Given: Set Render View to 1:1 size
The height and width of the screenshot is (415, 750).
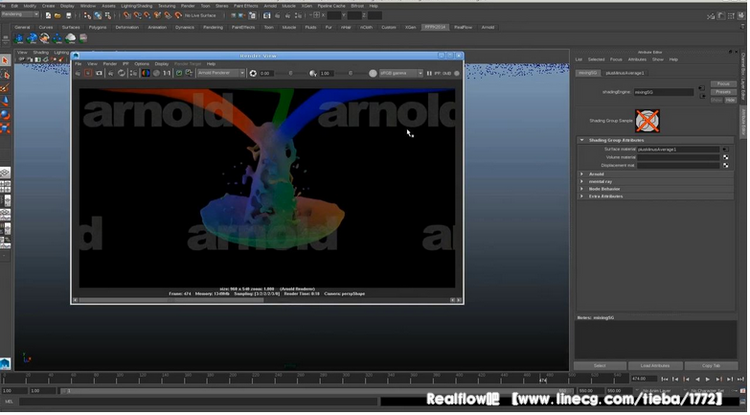Looking at the screenshot, I should 166,73.
